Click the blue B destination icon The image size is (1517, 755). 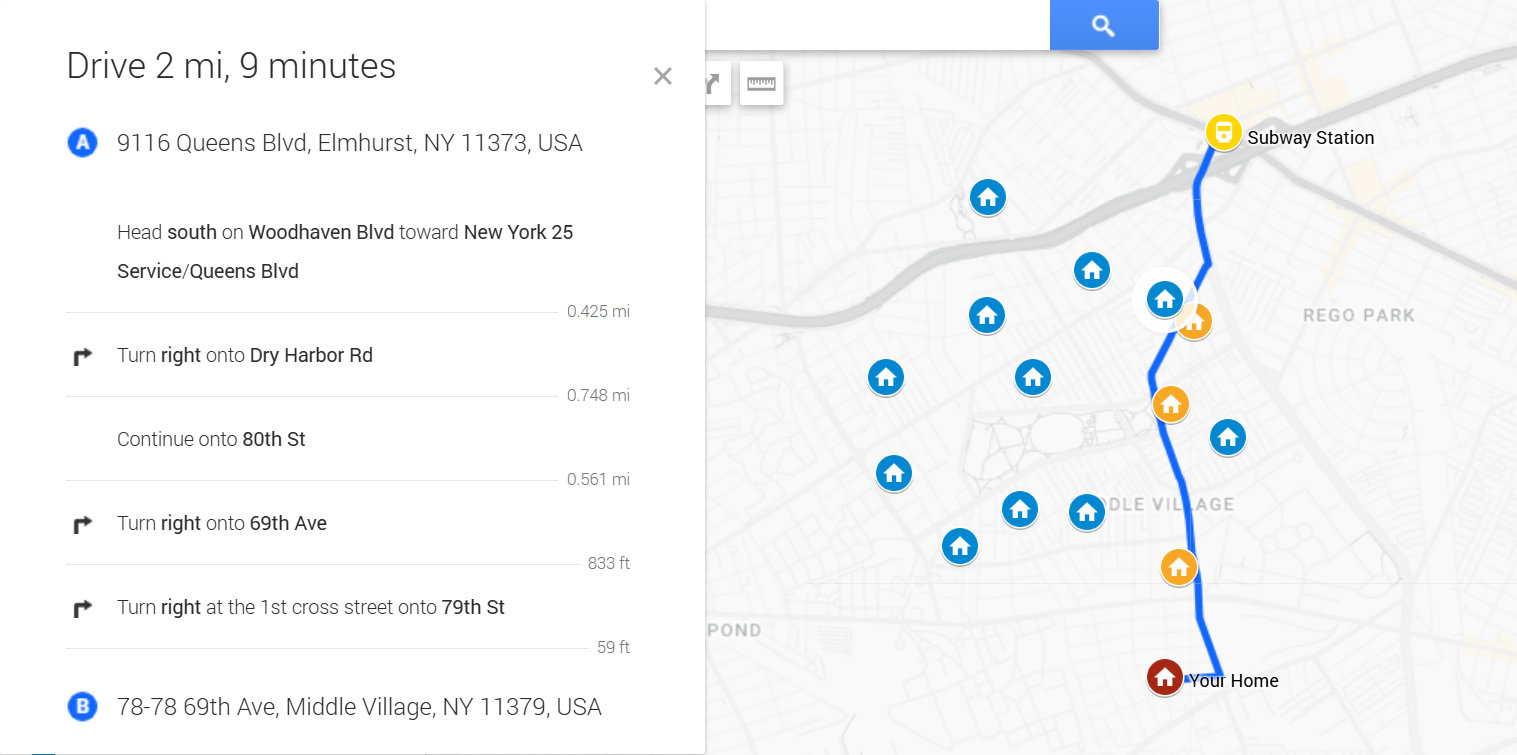point(82,707)
